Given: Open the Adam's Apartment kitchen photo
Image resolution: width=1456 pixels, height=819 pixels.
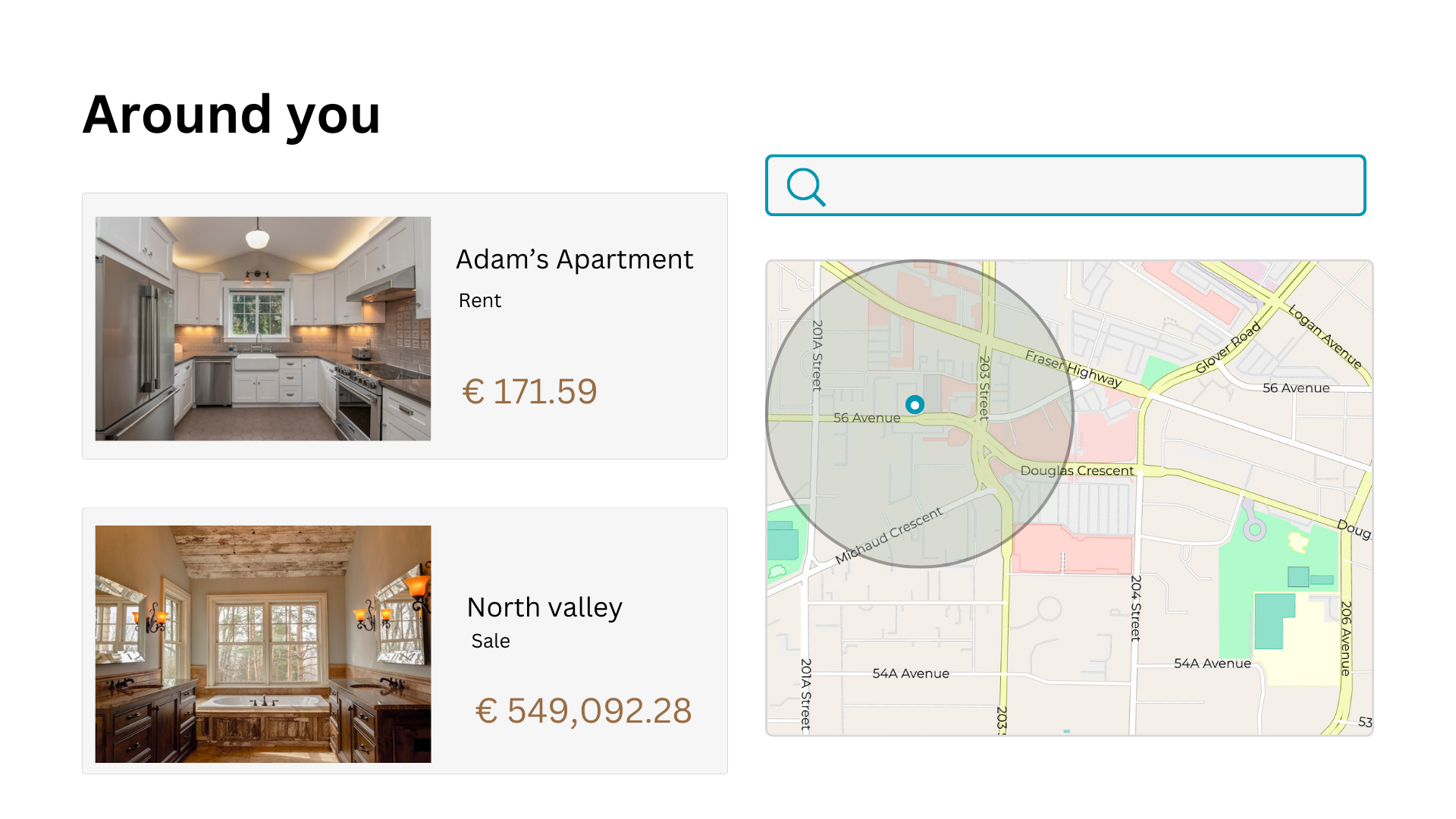Looking at the screenshot, I should (263, 328).
